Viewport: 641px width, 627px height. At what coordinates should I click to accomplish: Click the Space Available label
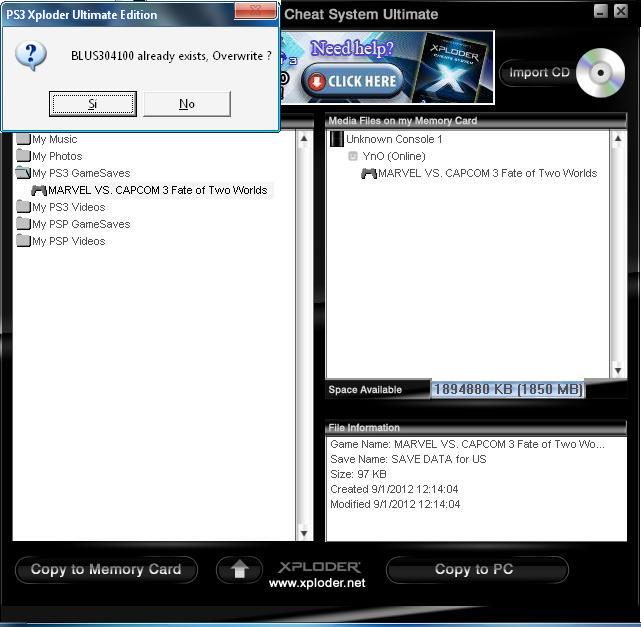click(365, 390)
